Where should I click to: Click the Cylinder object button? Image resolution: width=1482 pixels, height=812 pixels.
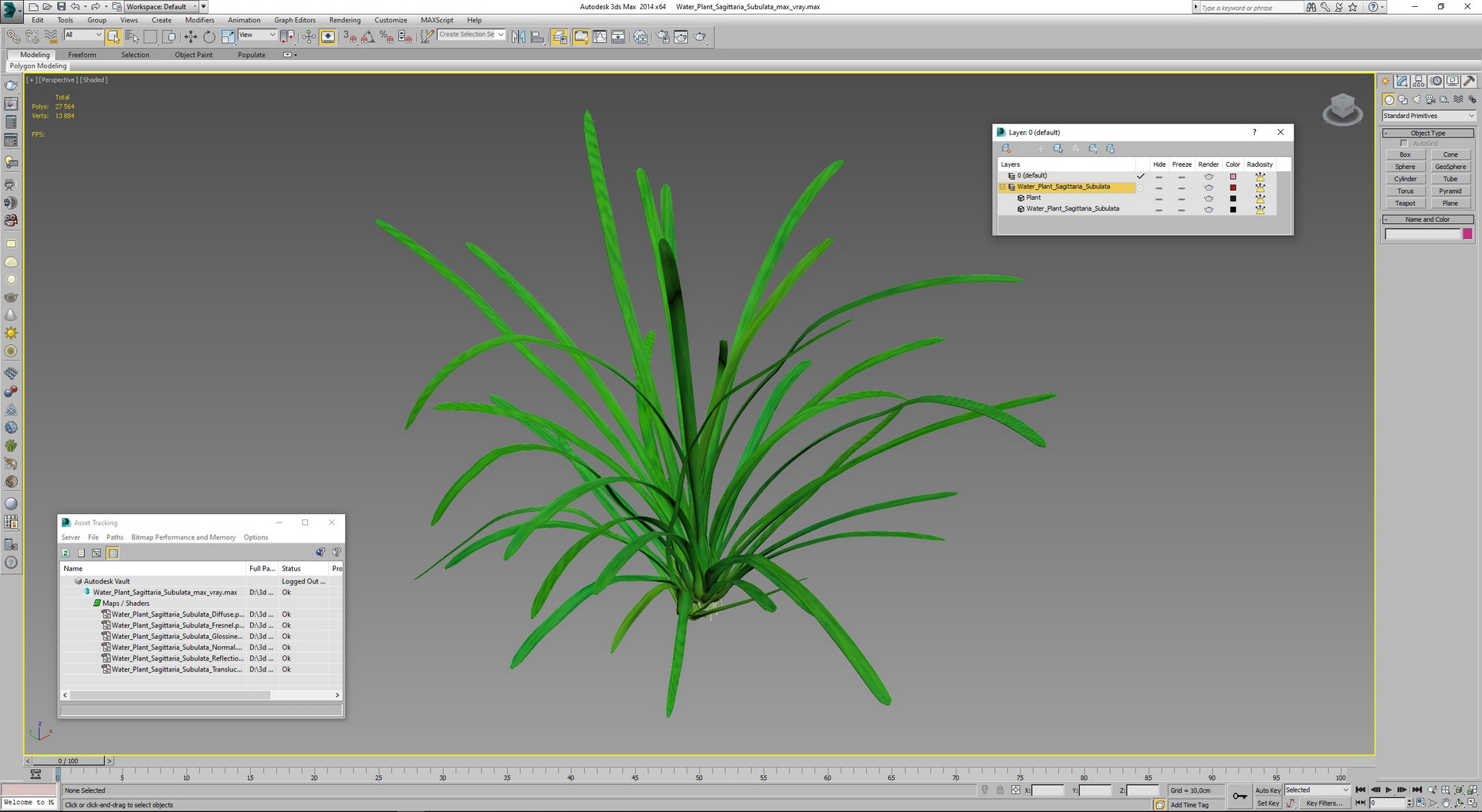[1405, 179]
